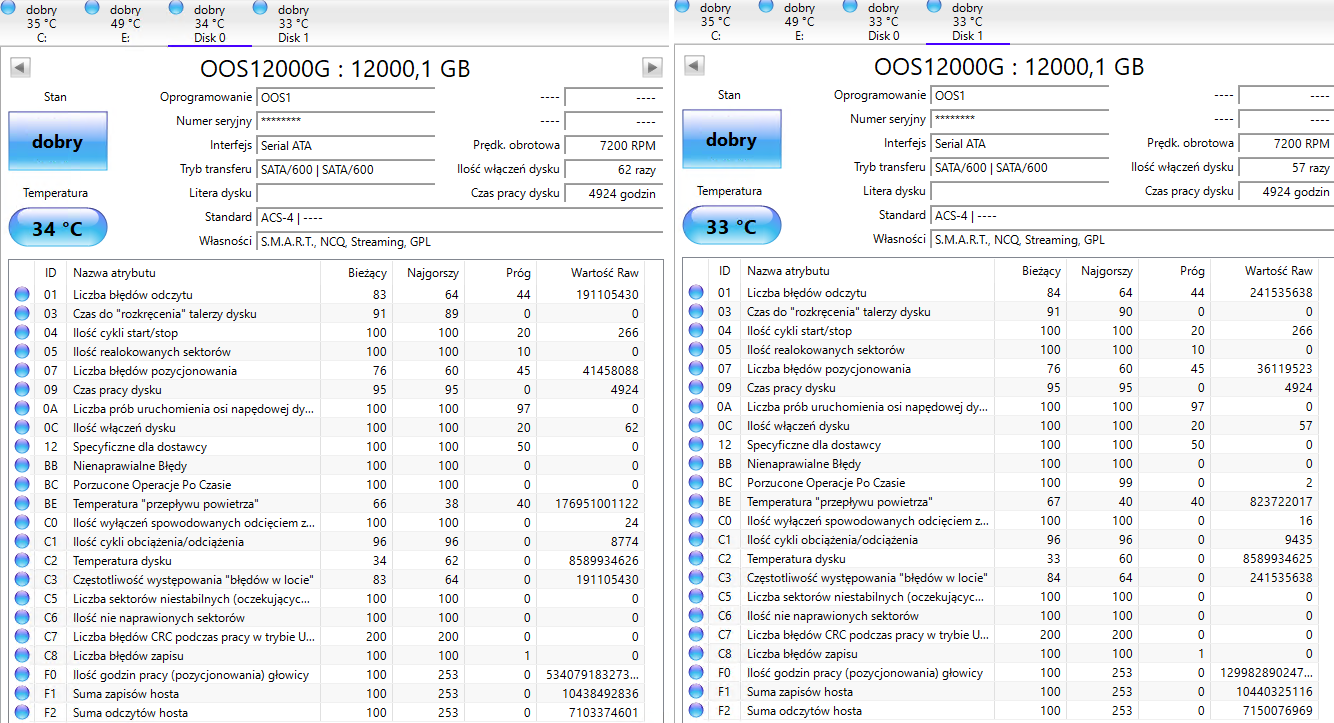The image size is (1334, 723).
Task: Click the previous disk arrow in left window
Action: 20,67
